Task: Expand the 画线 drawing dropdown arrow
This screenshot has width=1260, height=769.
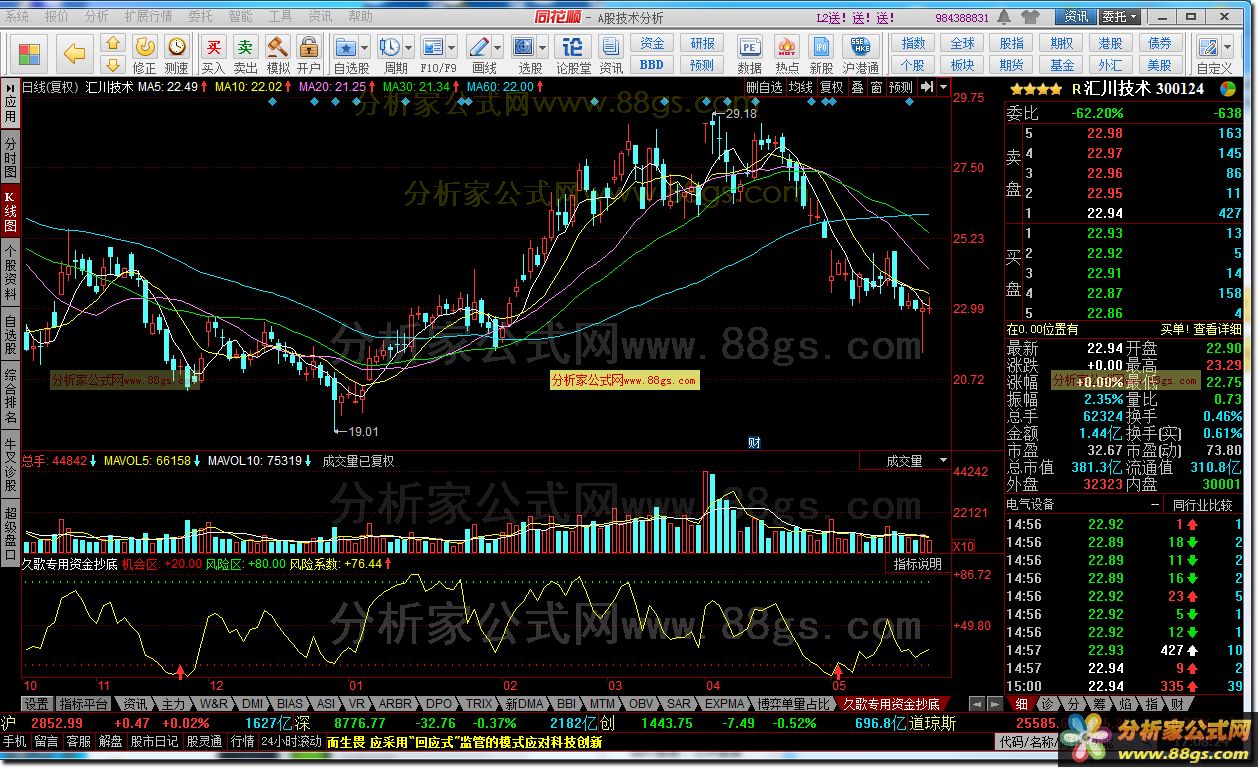Action: pos(497,47)
